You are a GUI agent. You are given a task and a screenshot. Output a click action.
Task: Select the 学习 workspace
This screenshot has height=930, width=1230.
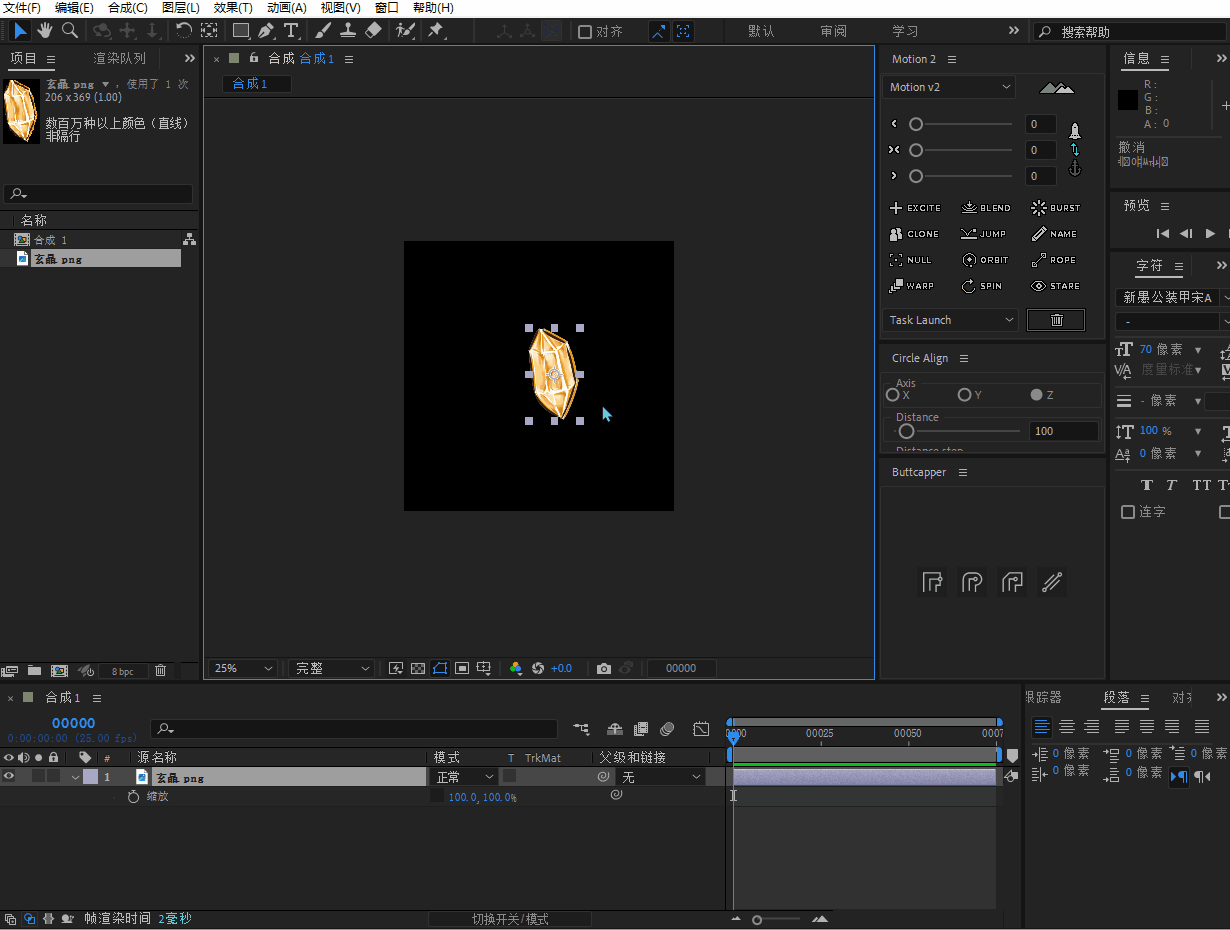click(x=905, y=32)
